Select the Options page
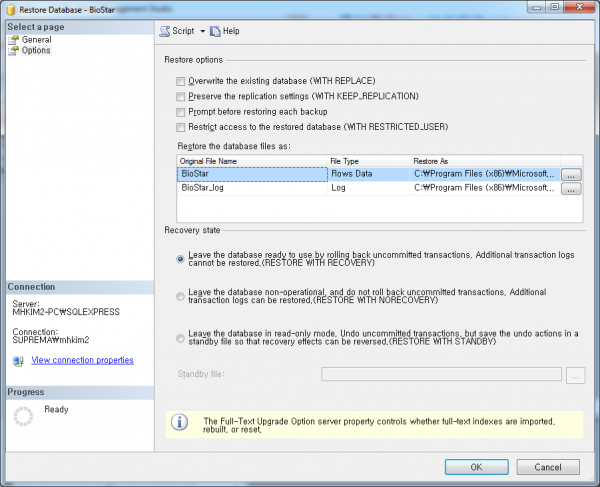Screen dimensions: 600x487 [36, 50]
